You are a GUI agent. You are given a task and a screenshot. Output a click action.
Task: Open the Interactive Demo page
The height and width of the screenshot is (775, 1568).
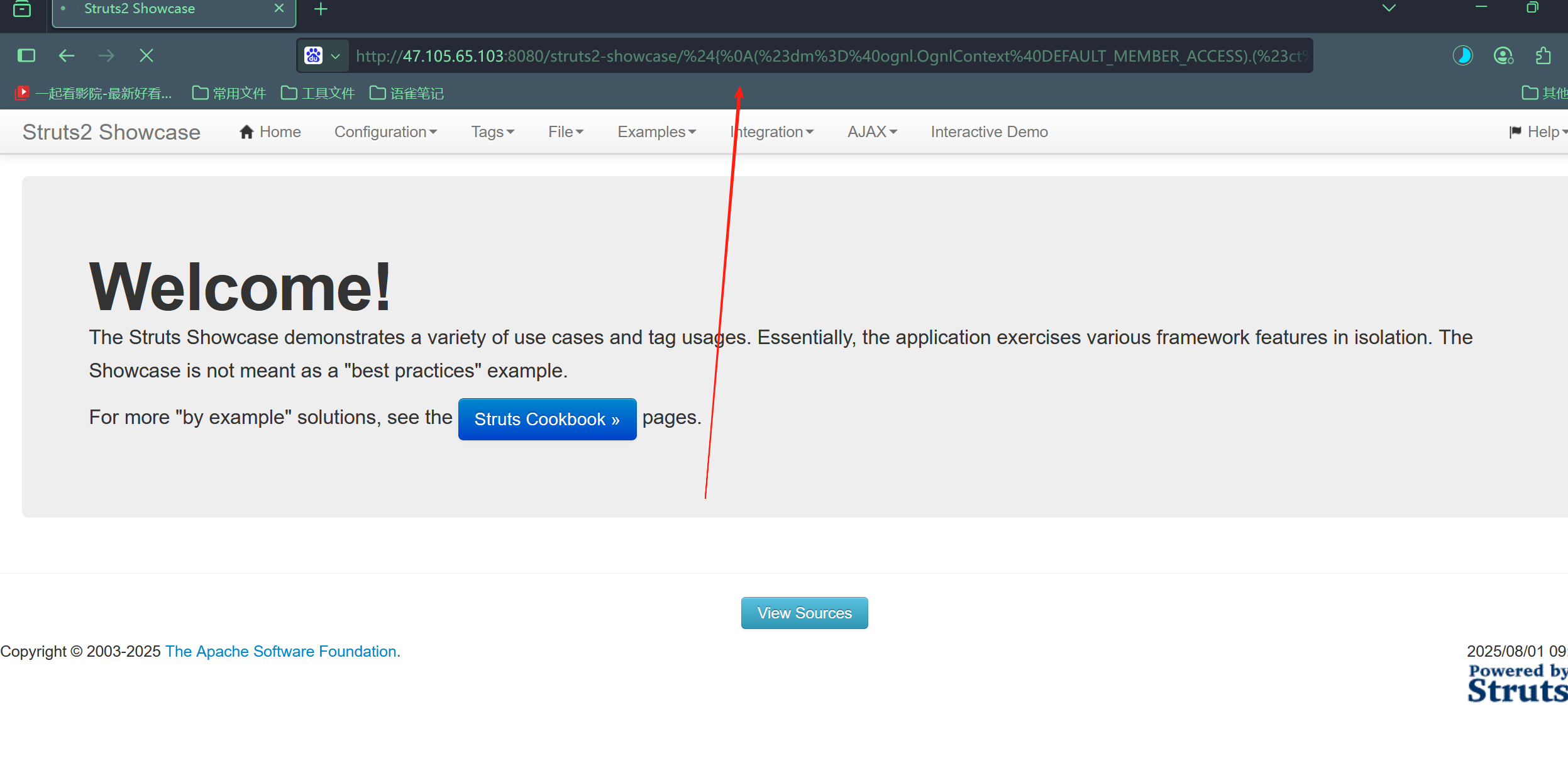(989, 132)
